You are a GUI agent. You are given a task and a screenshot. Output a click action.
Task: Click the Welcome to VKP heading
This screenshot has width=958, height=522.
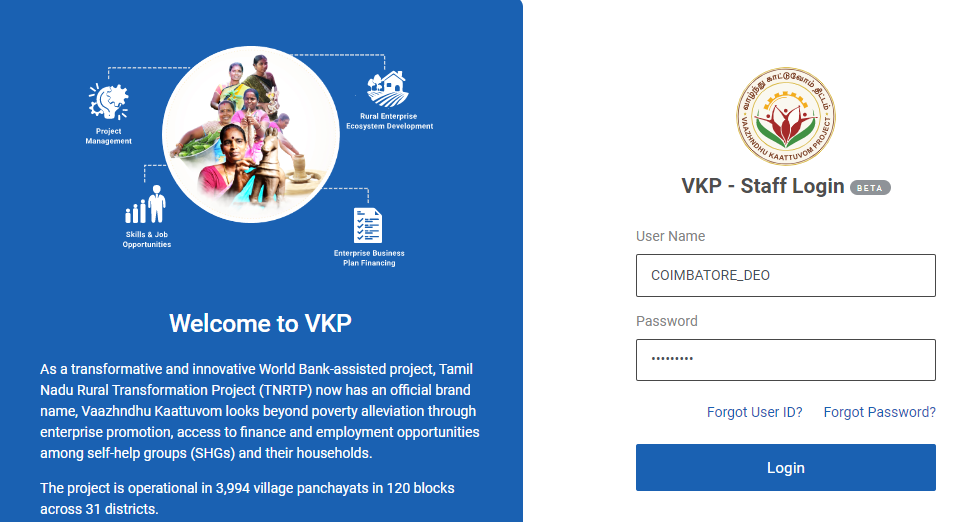click(x=260, y=323)
